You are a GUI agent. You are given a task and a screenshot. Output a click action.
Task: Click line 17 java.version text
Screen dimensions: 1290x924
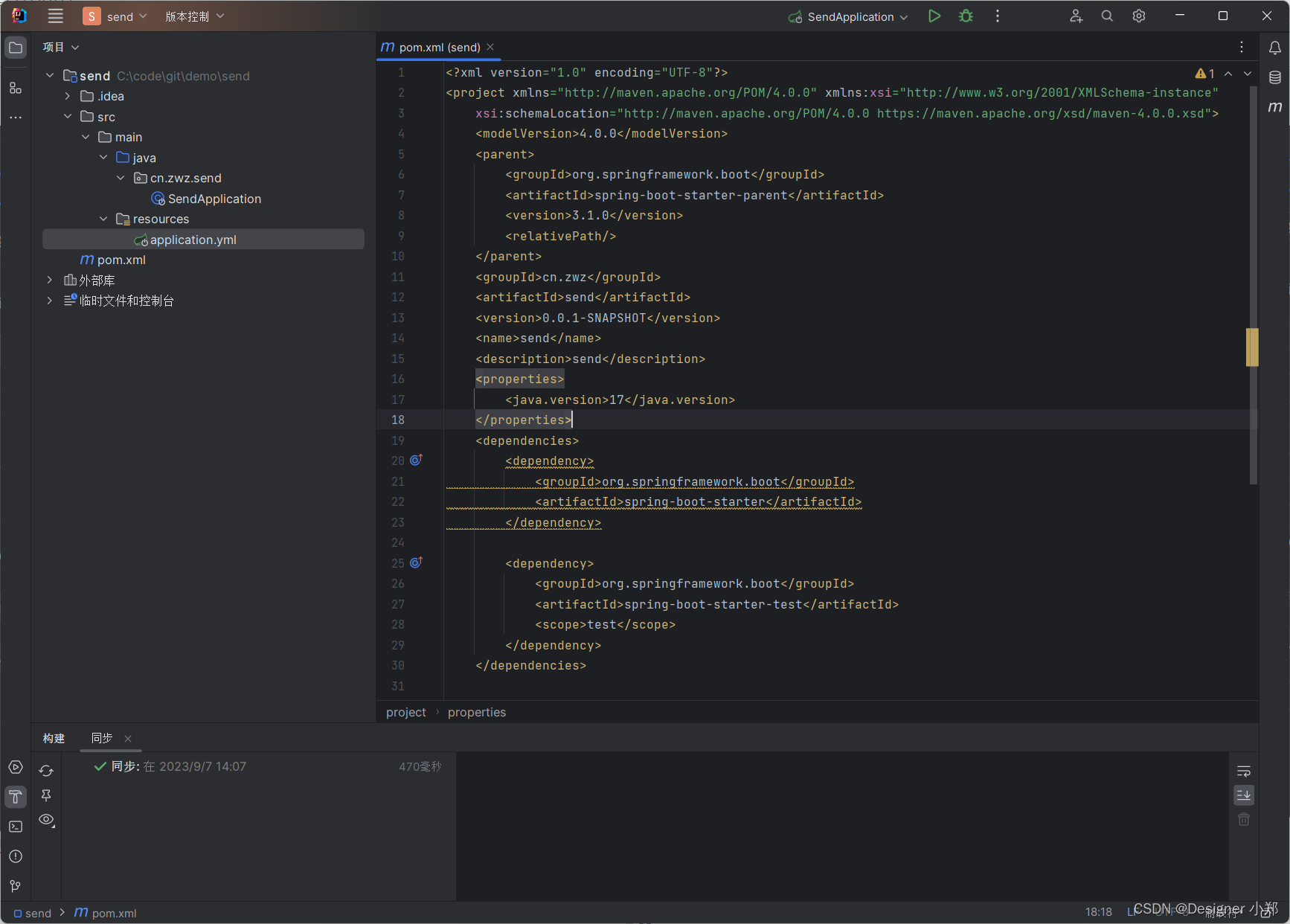click(x=620, y=400)
